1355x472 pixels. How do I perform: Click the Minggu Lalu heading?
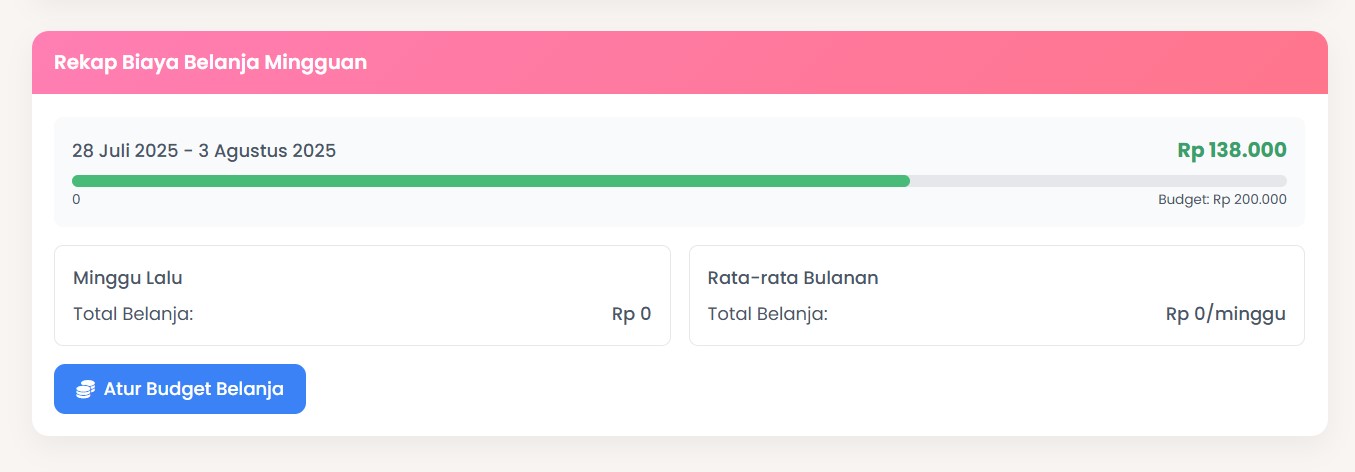[128, 278]
